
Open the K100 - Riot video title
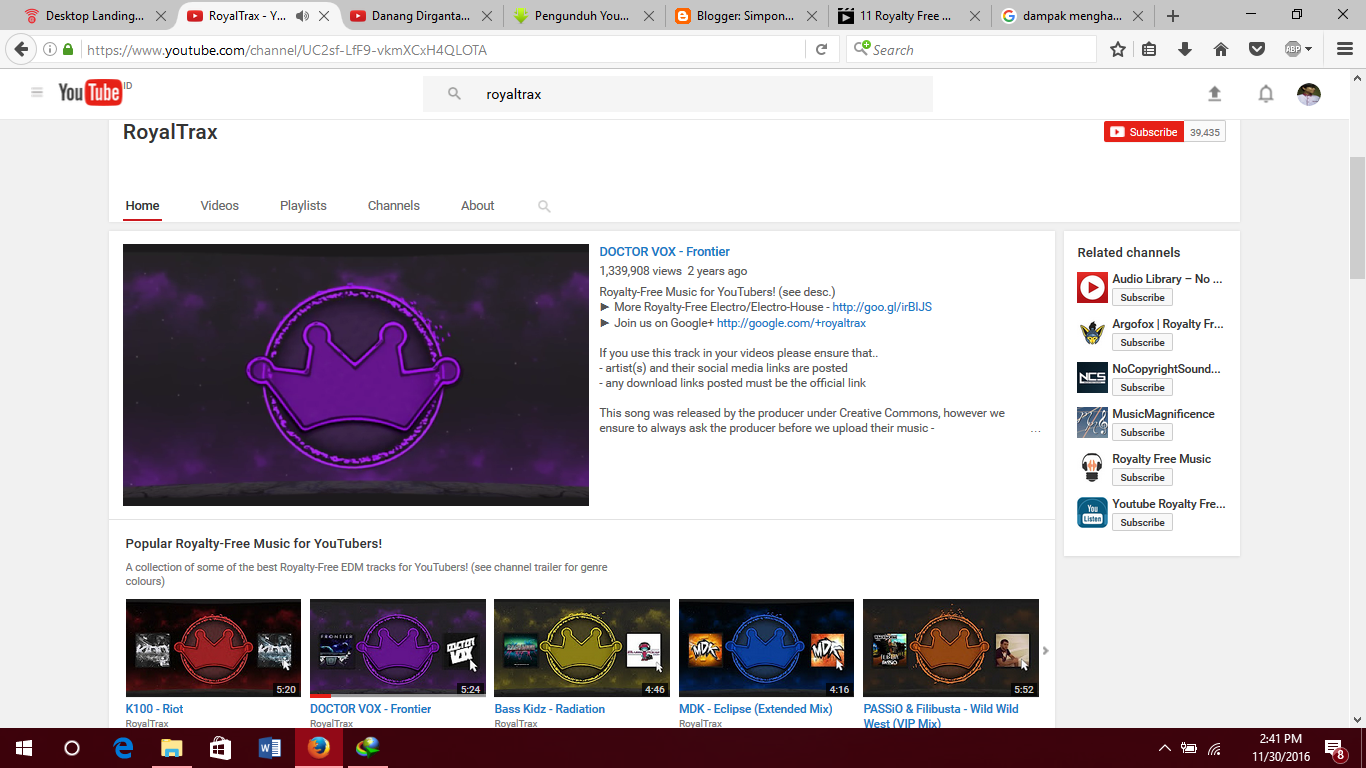tap(154, 709)
